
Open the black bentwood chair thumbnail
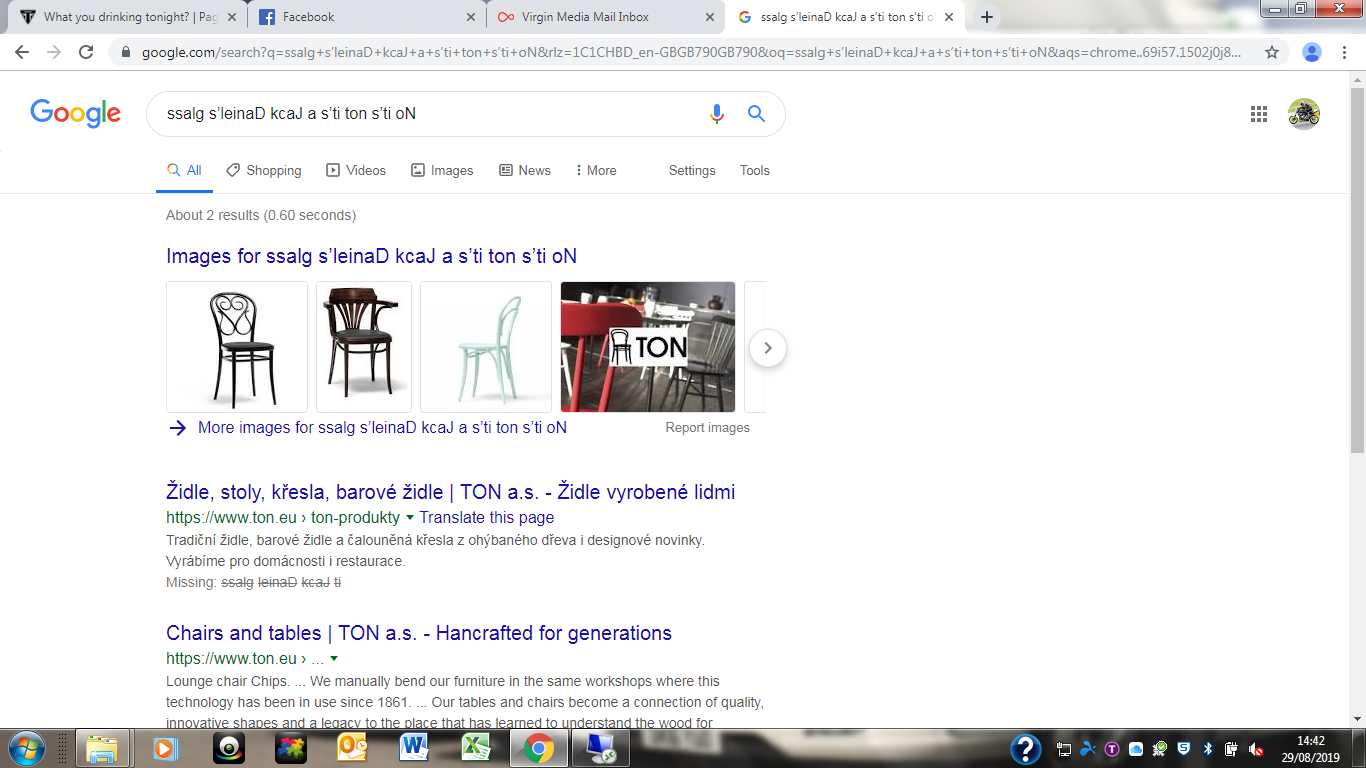(237, 347)
